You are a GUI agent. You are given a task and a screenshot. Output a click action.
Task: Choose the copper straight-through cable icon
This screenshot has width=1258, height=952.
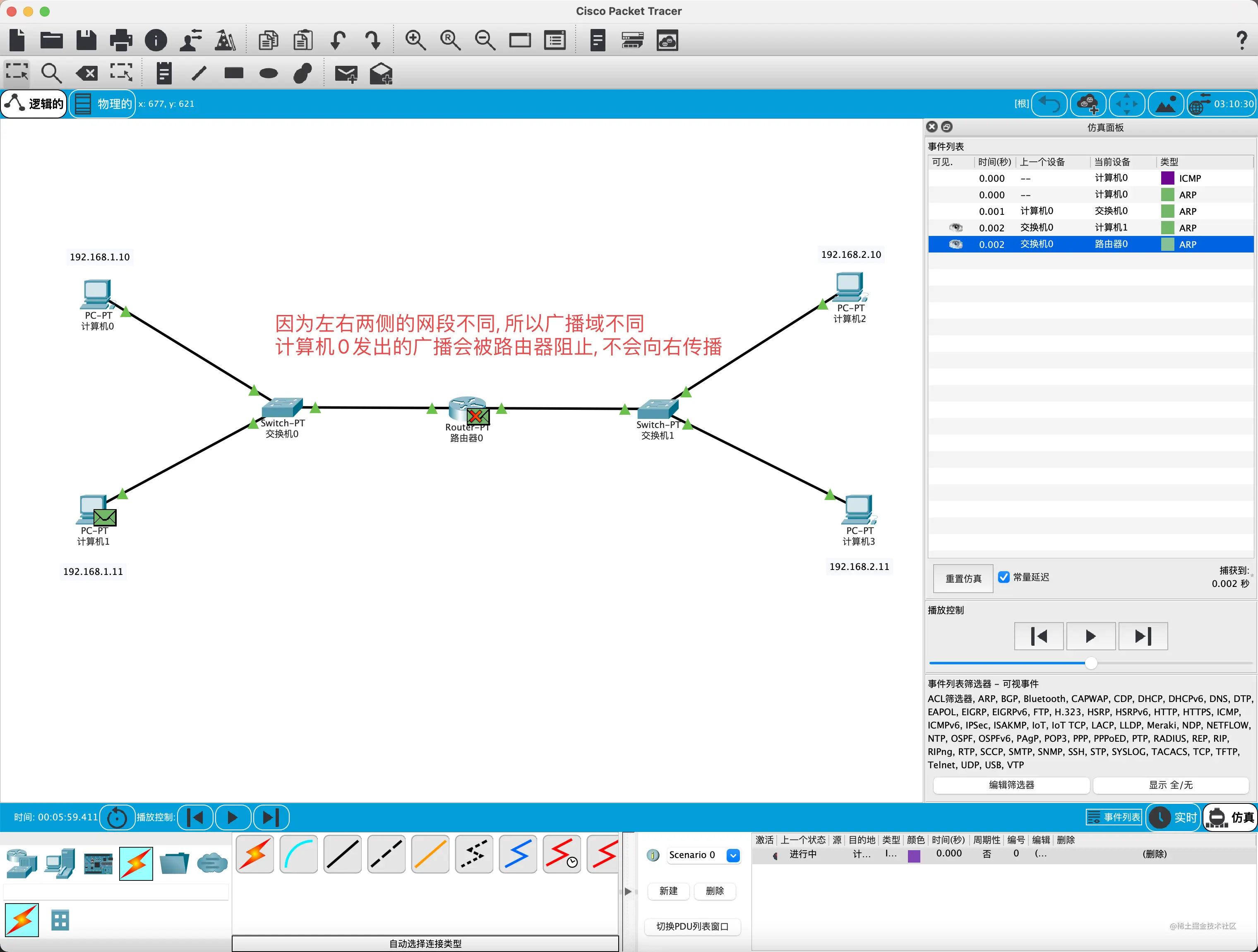point(342,855)
